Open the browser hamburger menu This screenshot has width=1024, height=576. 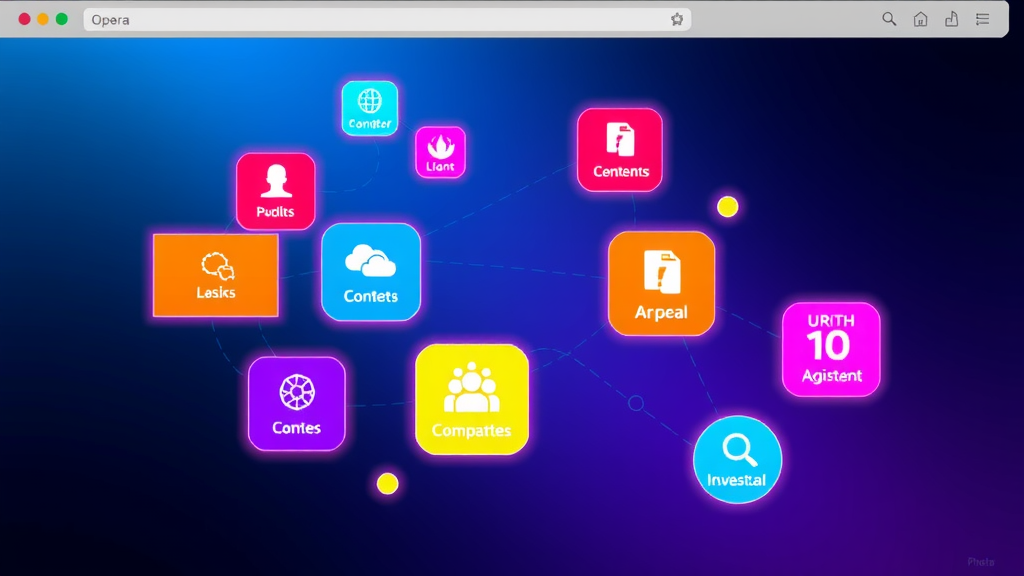(984, 18)
